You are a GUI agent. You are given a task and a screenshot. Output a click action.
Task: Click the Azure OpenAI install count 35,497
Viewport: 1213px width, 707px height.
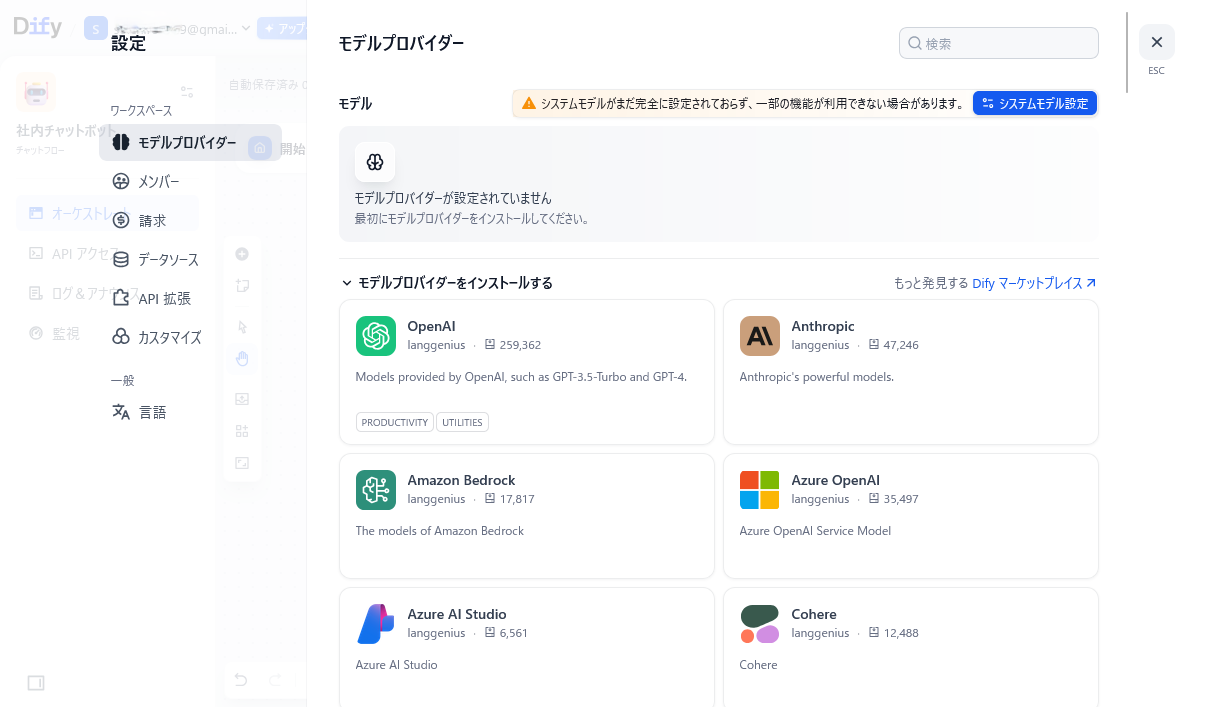coord(901,499)
